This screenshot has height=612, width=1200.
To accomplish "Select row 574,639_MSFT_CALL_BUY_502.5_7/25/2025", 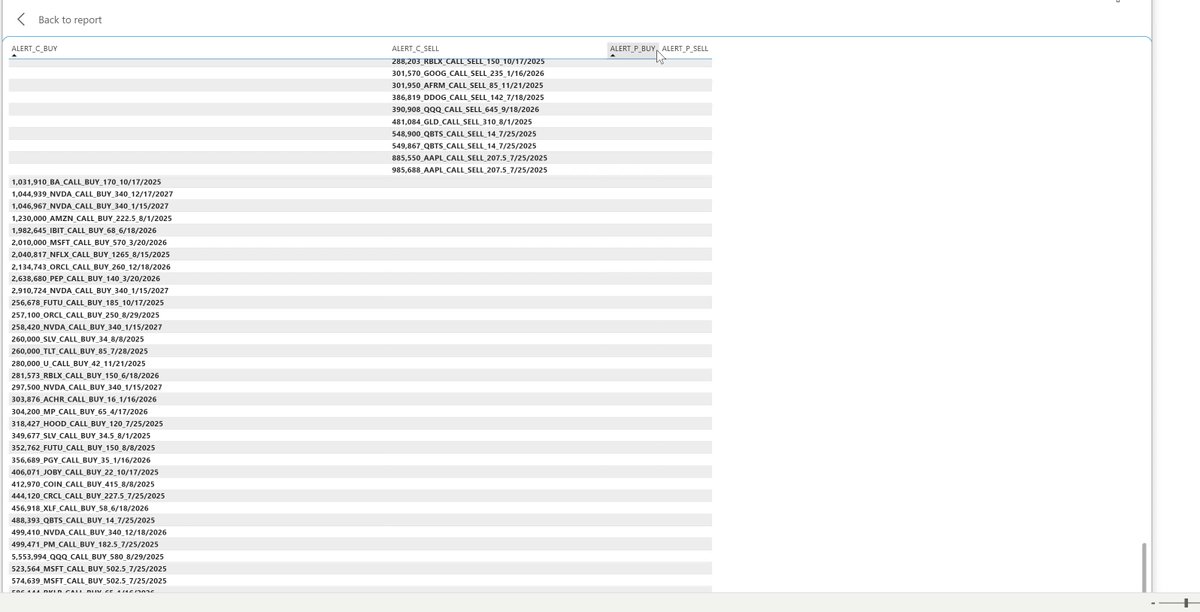I will [x=360, y=580].
